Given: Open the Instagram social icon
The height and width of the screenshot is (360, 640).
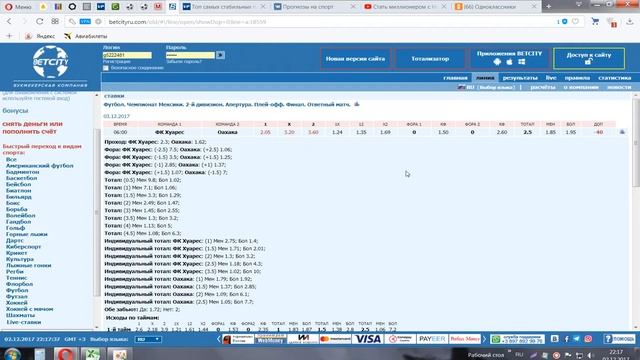Looking at the screenshot, I should coord(588,339).
